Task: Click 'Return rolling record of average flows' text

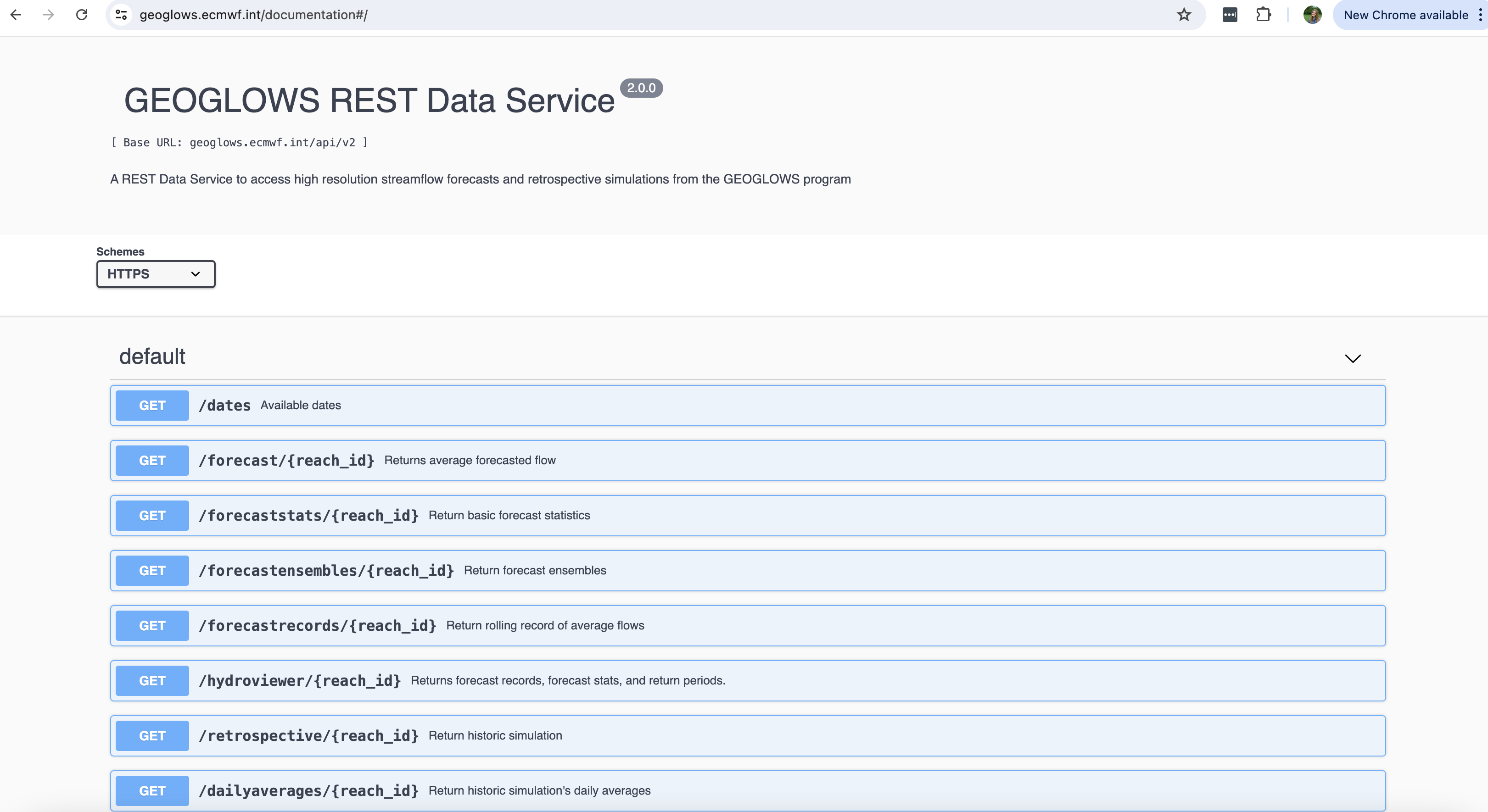Action: (545, 625)
